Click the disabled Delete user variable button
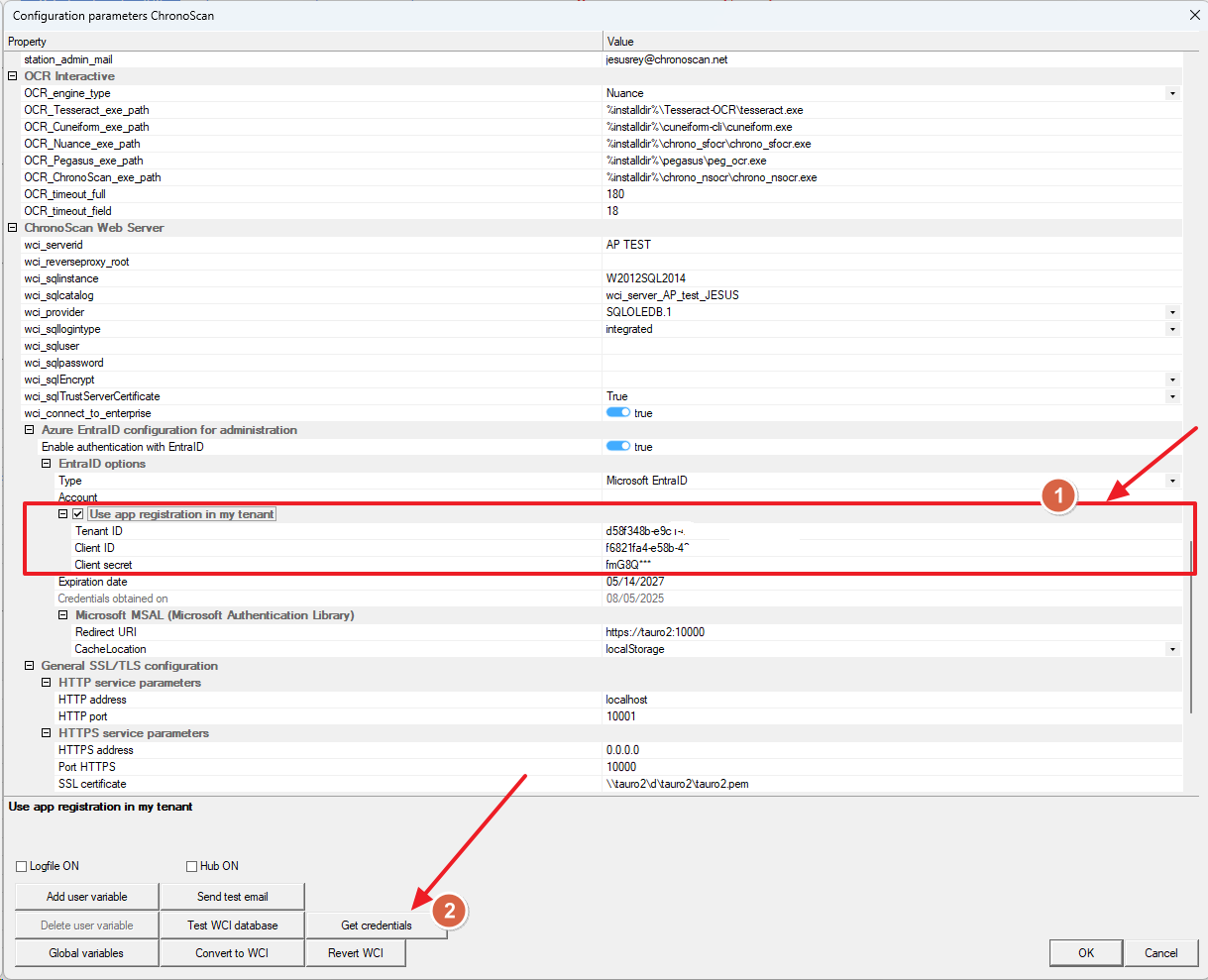 tap(86, 926)
